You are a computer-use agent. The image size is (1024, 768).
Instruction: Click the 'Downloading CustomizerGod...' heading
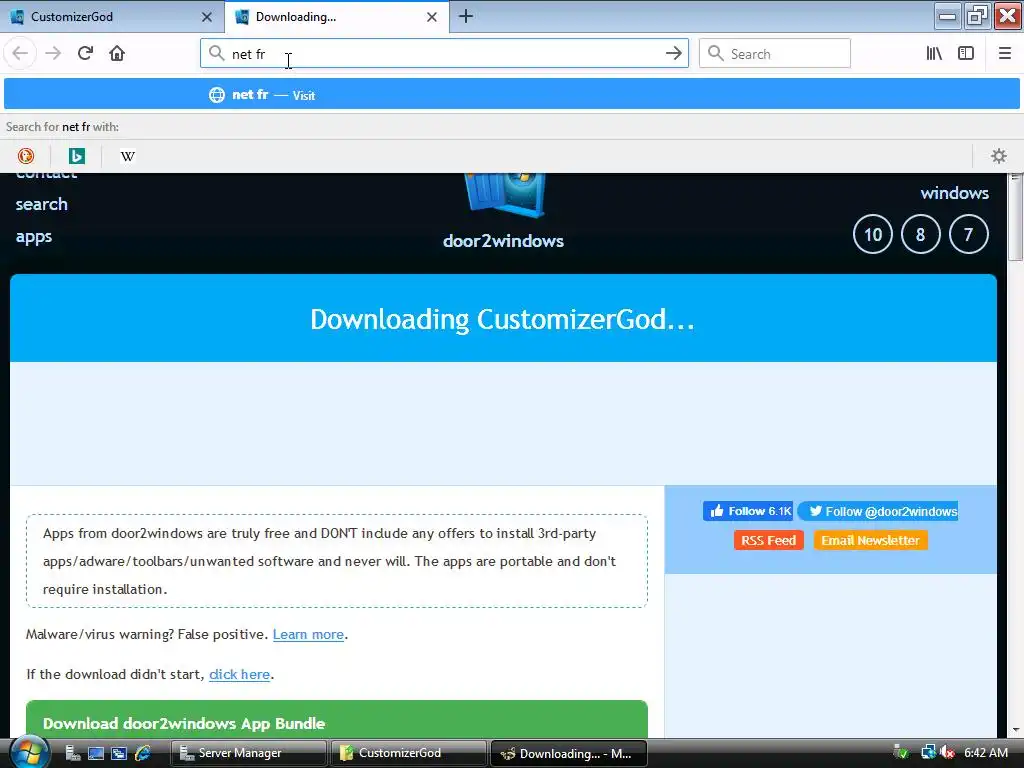pos(502,319)
